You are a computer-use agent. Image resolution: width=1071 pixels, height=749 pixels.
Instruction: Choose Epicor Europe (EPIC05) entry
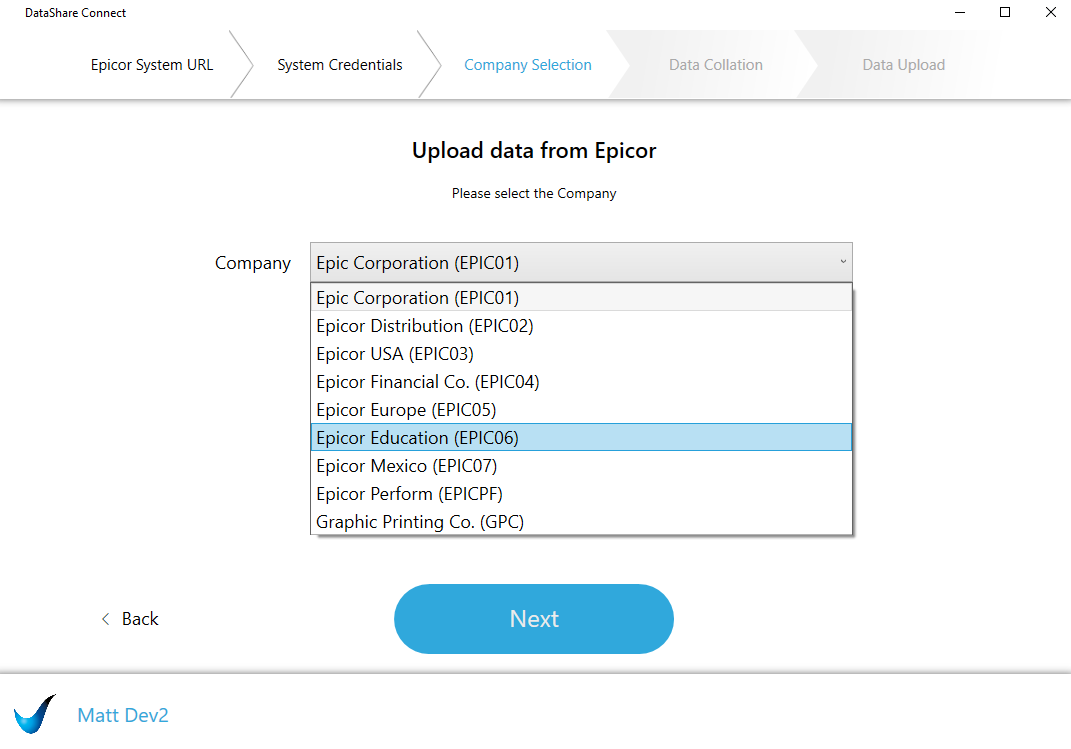pos(581,410)
